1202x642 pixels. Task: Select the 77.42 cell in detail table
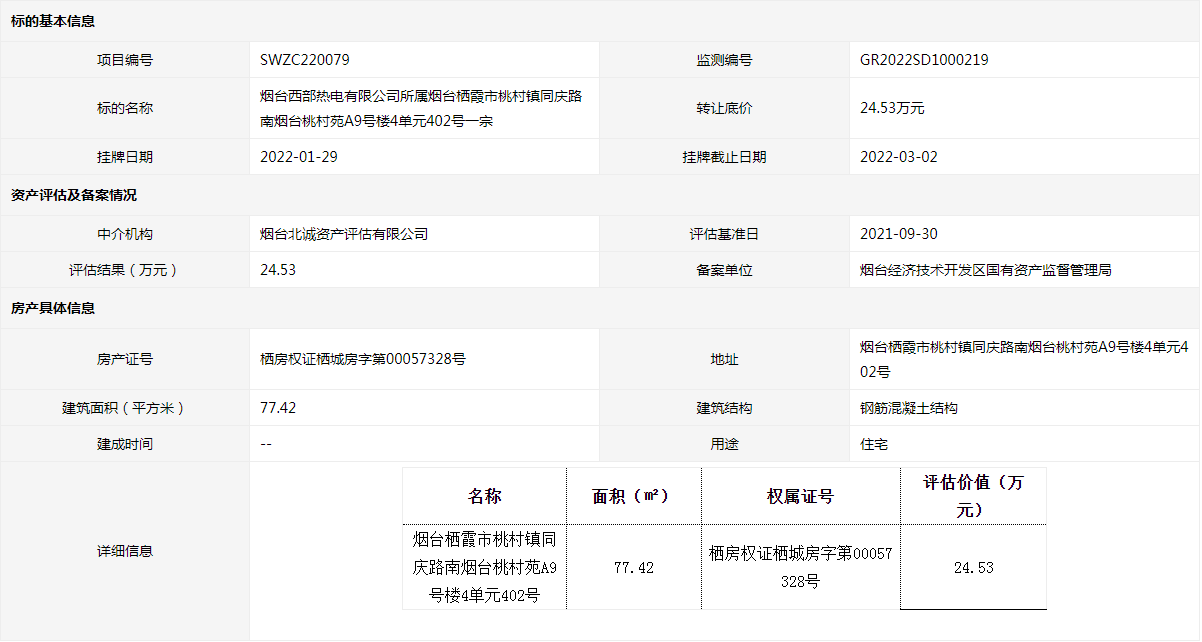(x=633, y=567)
